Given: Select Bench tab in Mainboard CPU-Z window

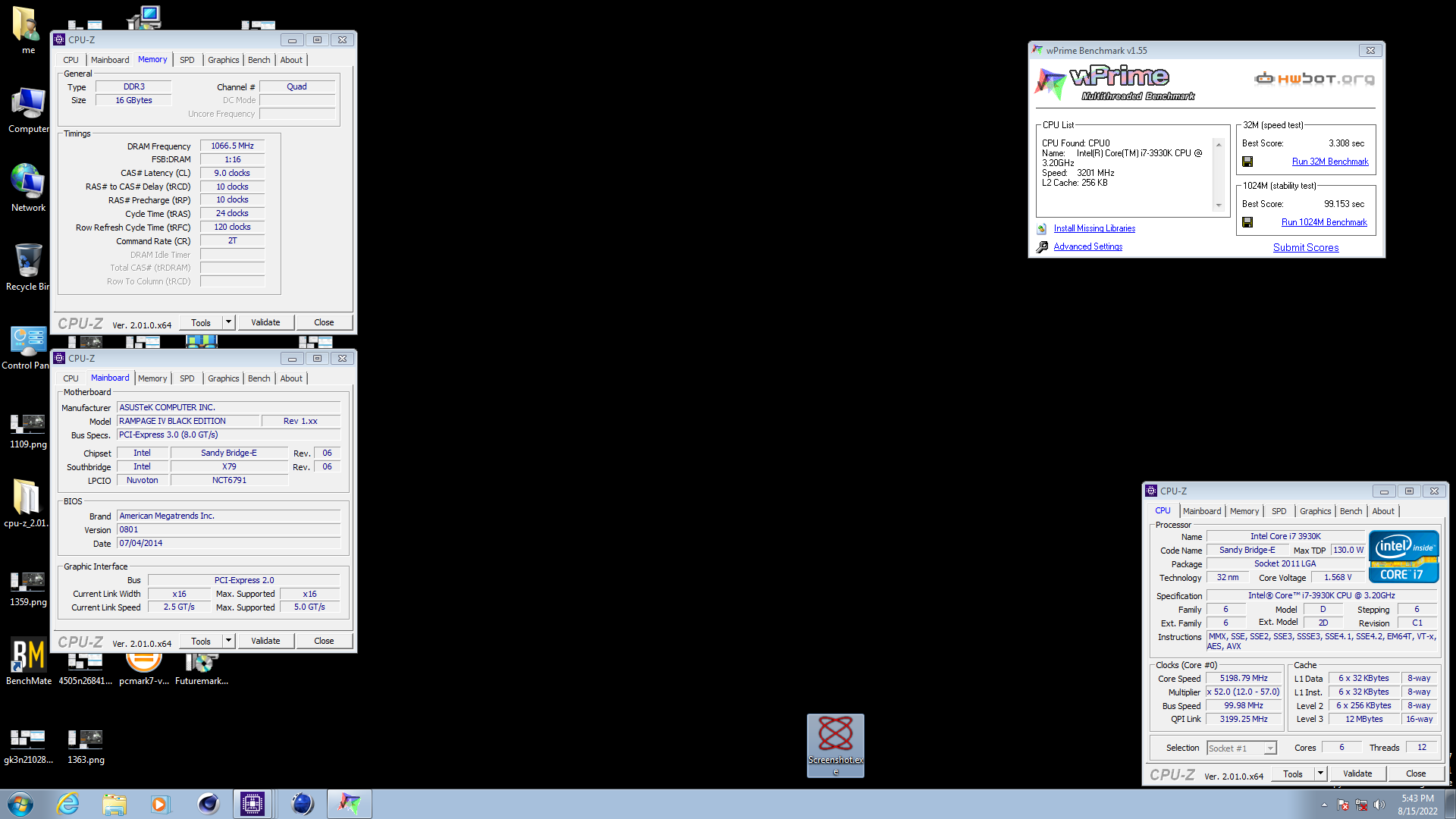Looking at the screenshot, I should 259,378.
